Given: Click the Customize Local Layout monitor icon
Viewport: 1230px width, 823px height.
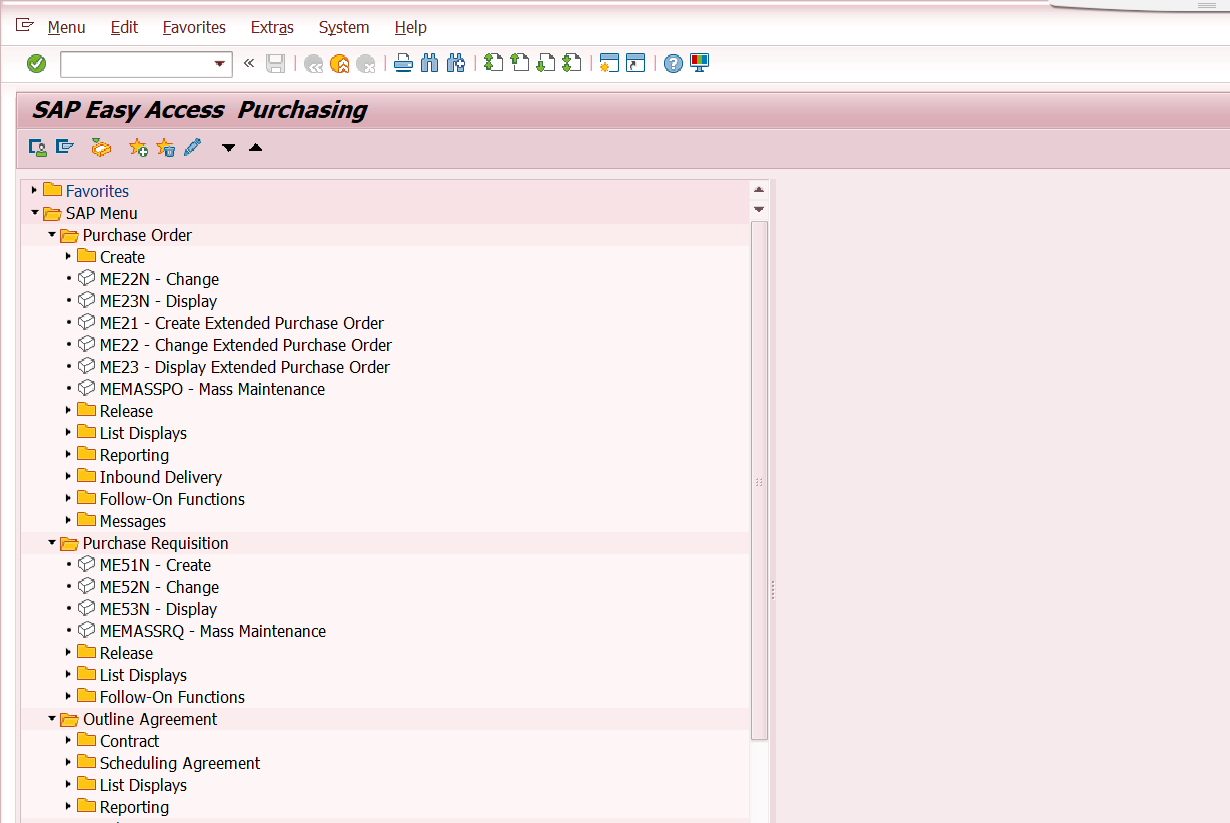Looking at the screenshot, I should click(699, 64).
